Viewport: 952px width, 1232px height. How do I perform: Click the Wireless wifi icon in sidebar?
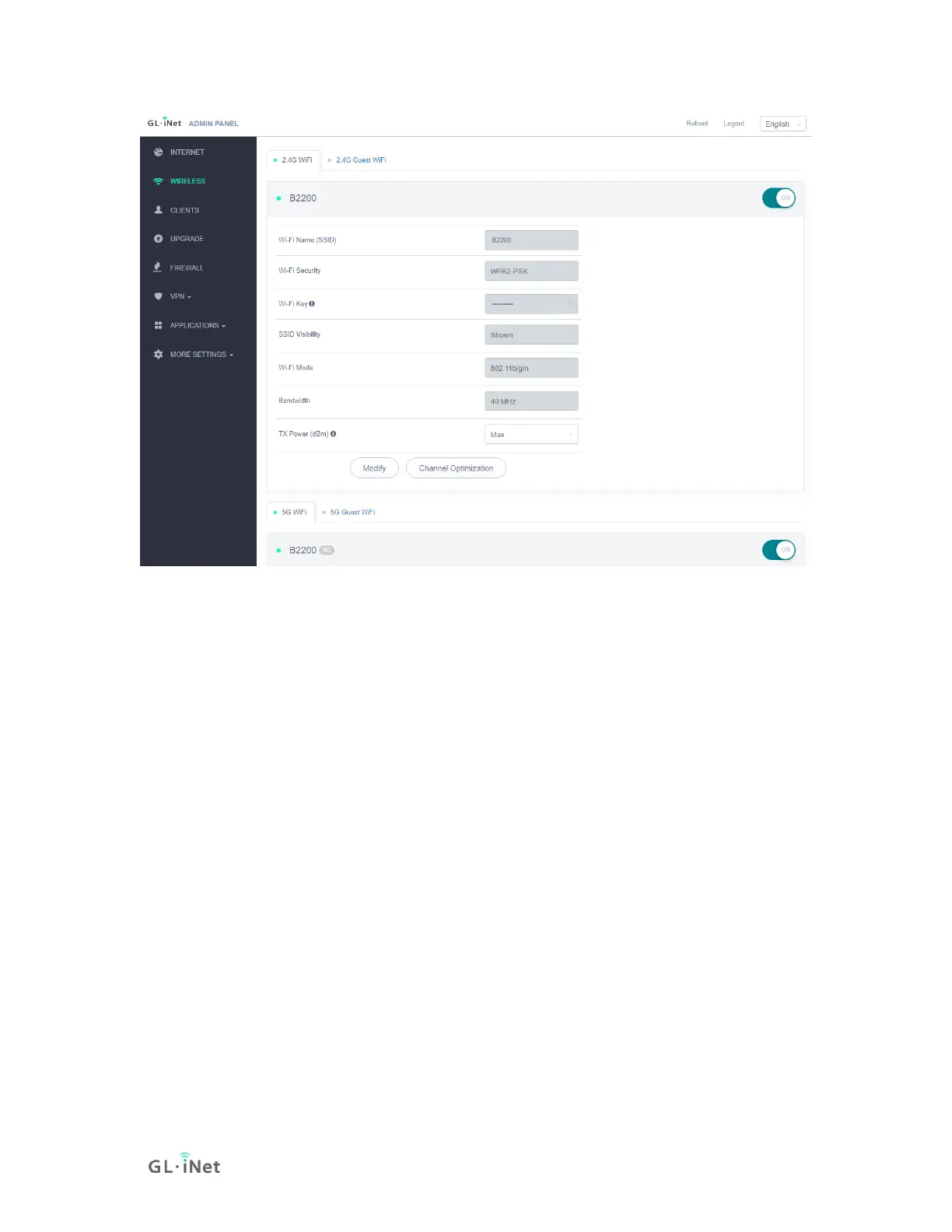pos(159,181)
